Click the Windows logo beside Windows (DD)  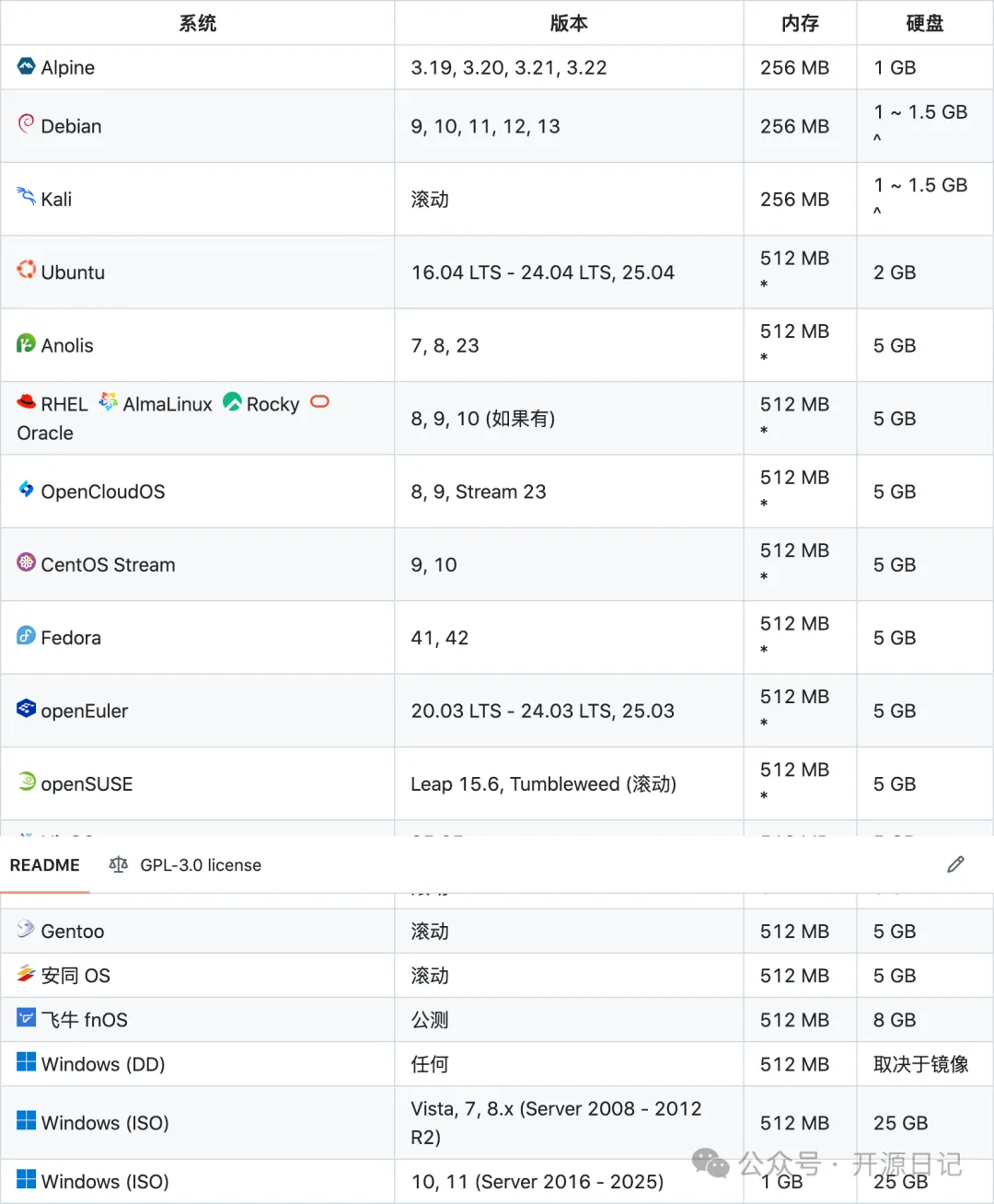tap(26, 1062)
